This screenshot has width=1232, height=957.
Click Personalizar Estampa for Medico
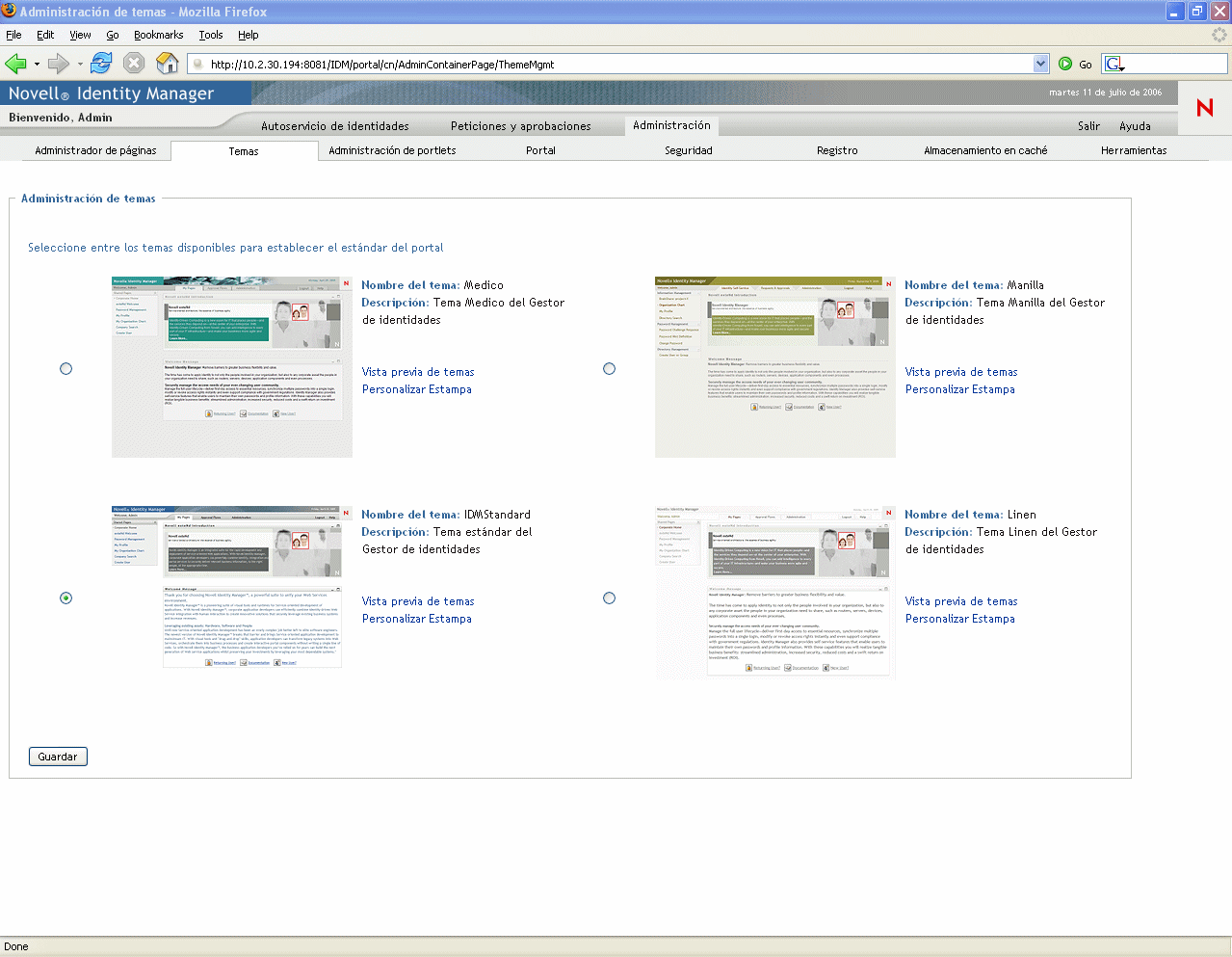coord(417,389)
